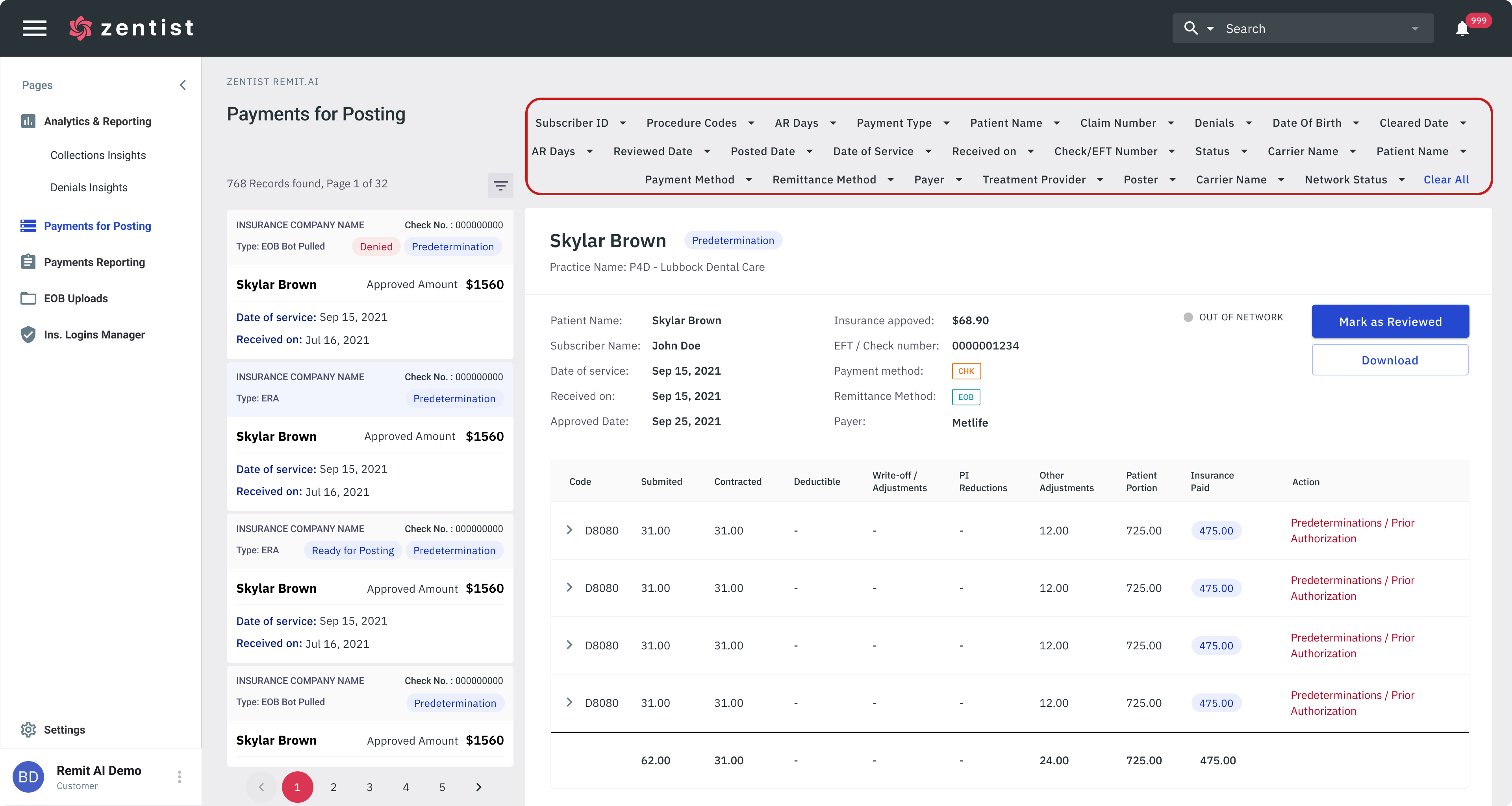Go to next page arrow

[x=478, y=787]
